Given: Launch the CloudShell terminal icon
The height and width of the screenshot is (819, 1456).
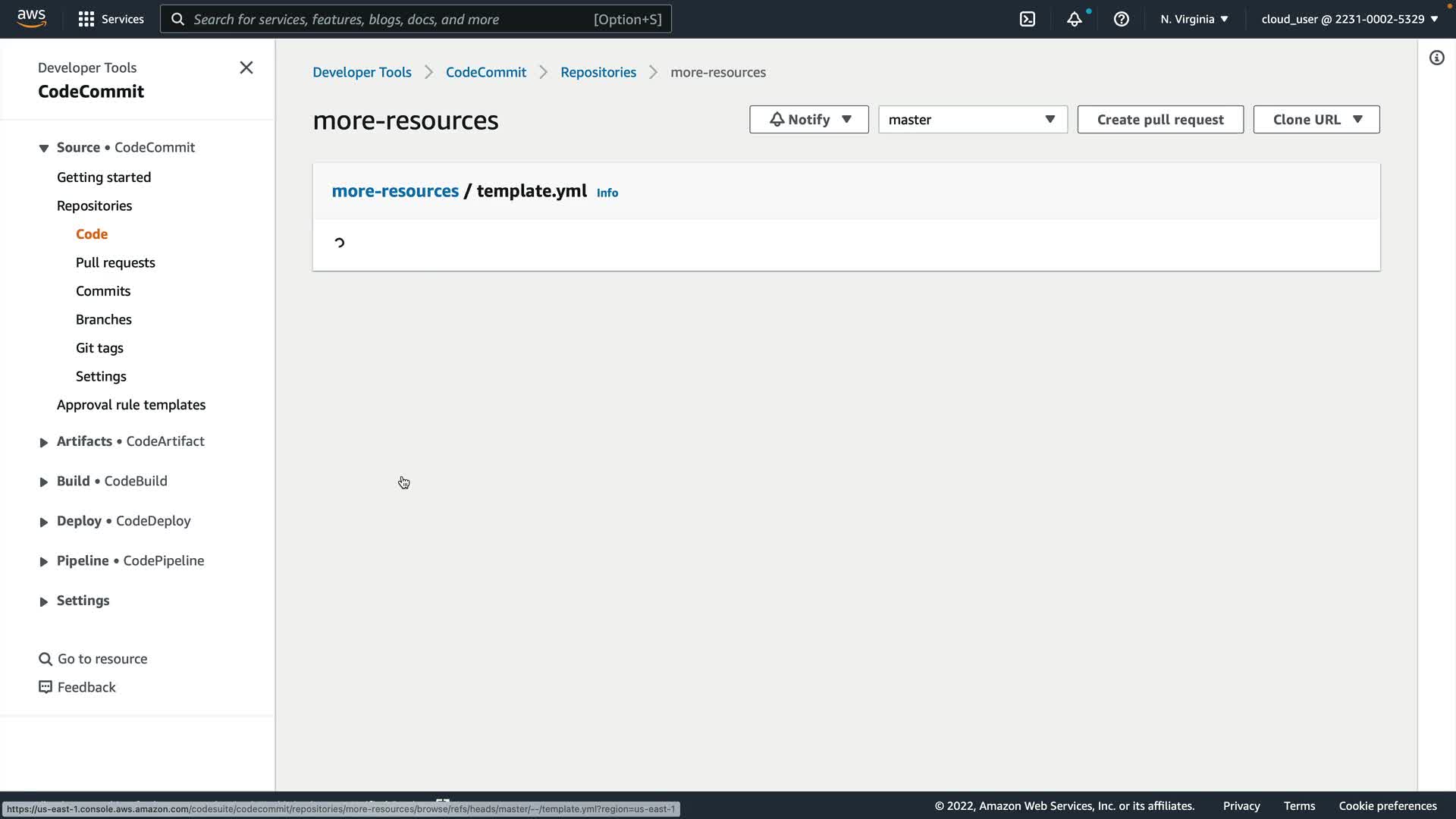Looking at the screenshot, I should pos(1027,19).
